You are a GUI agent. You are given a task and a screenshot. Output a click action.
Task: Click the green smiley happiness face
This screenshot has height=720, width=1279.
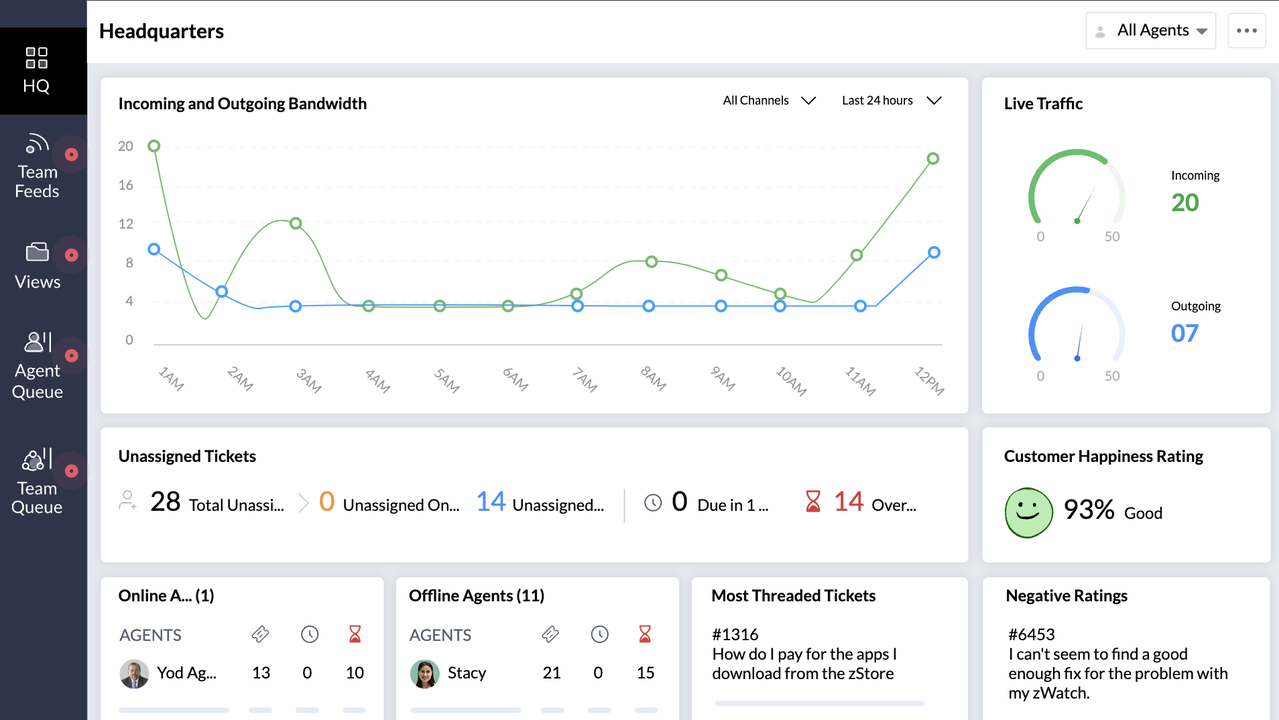[x=1029, y=513]
